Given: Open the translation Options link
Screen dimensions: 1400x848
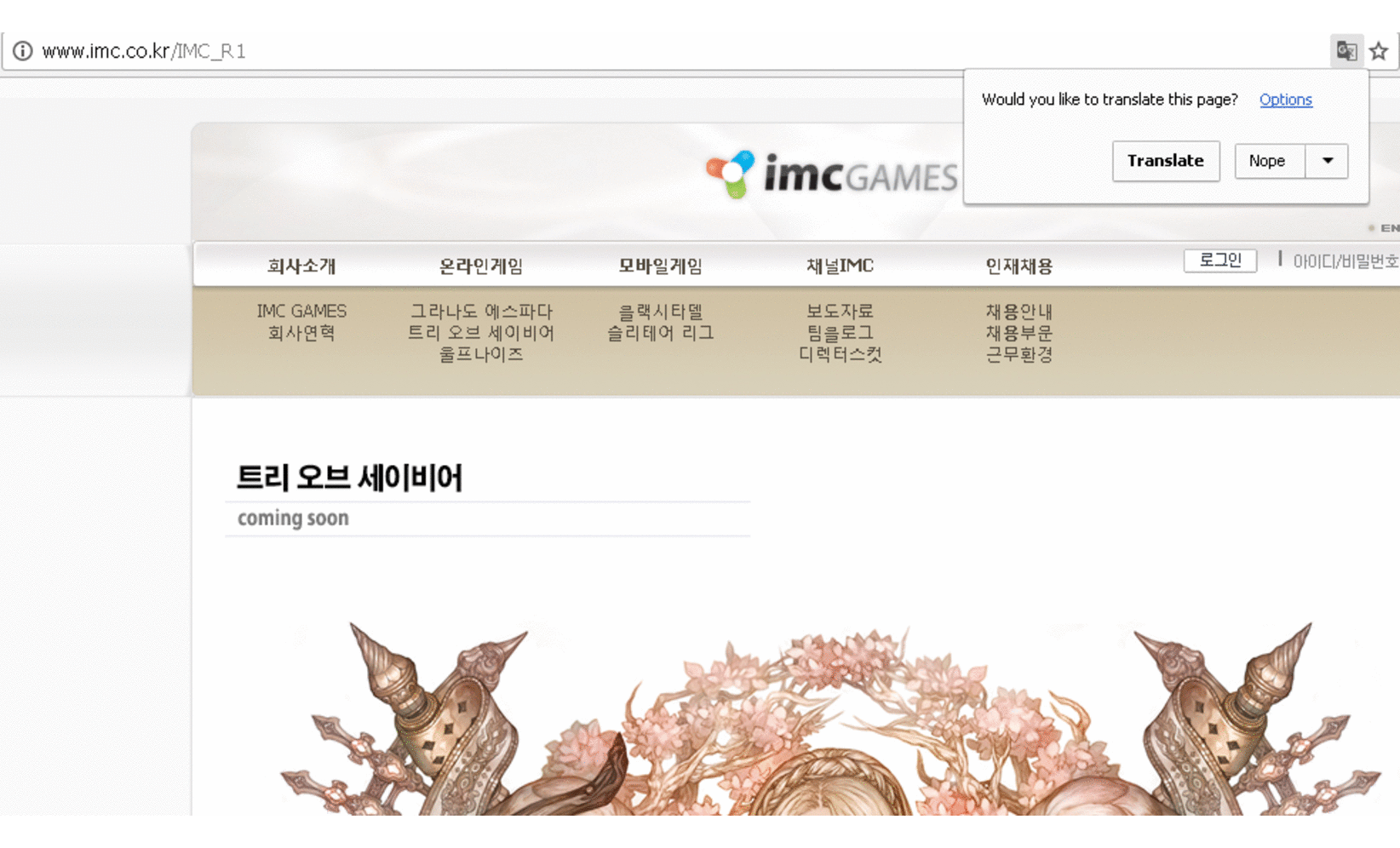Looking at the screenshot, I should tap(1285, 100).
